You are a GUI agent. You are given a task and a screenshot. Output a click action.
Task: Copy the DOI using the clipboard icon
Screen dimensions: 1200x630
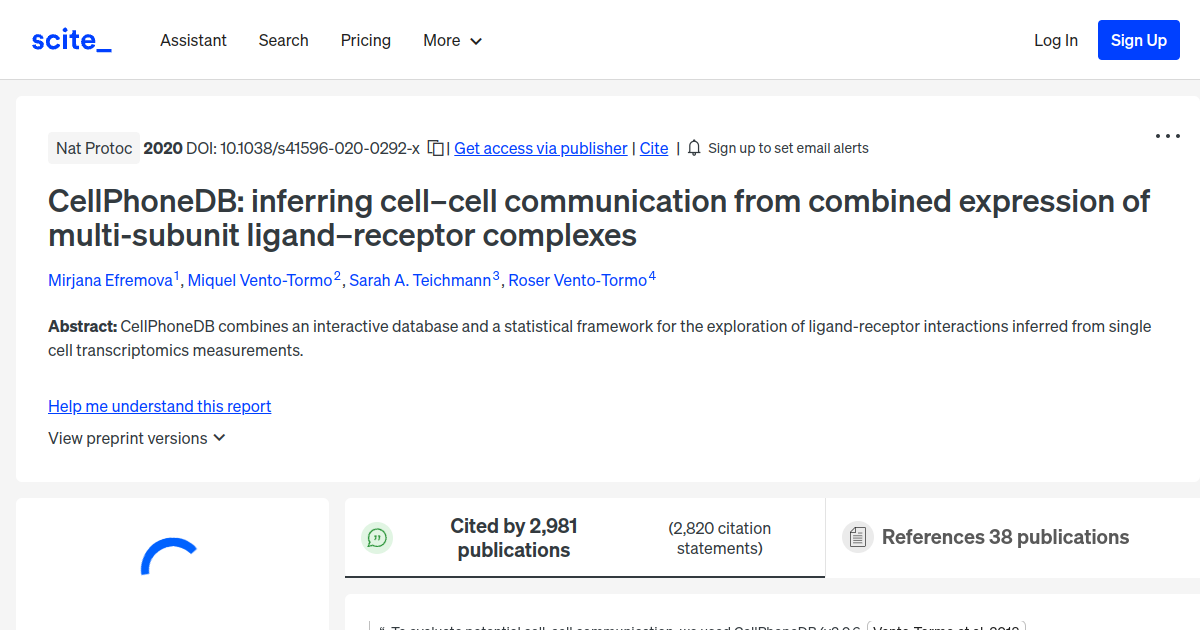[435, 147]
